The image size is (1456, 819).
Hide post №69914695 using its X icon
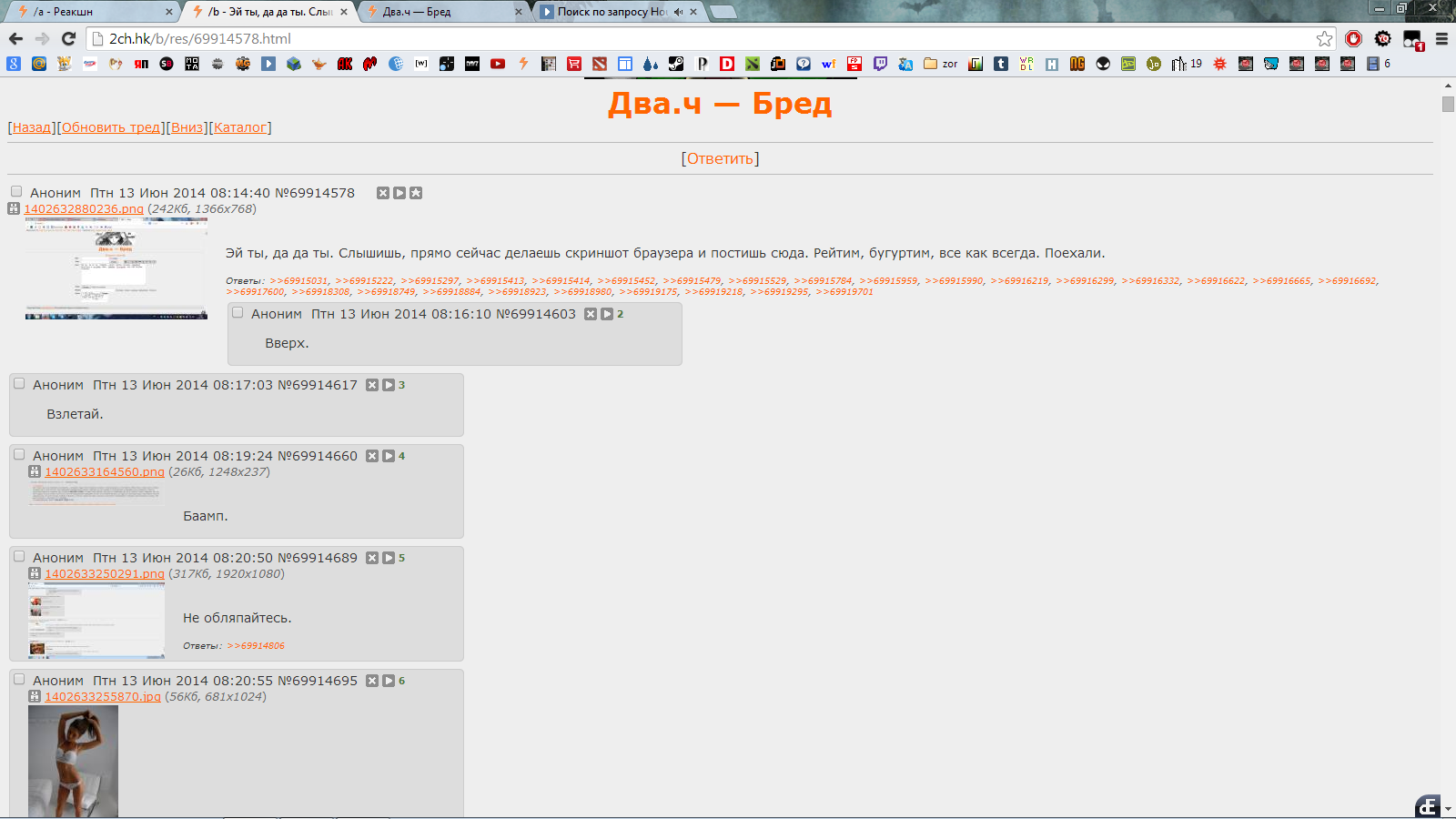click(372, 681)
